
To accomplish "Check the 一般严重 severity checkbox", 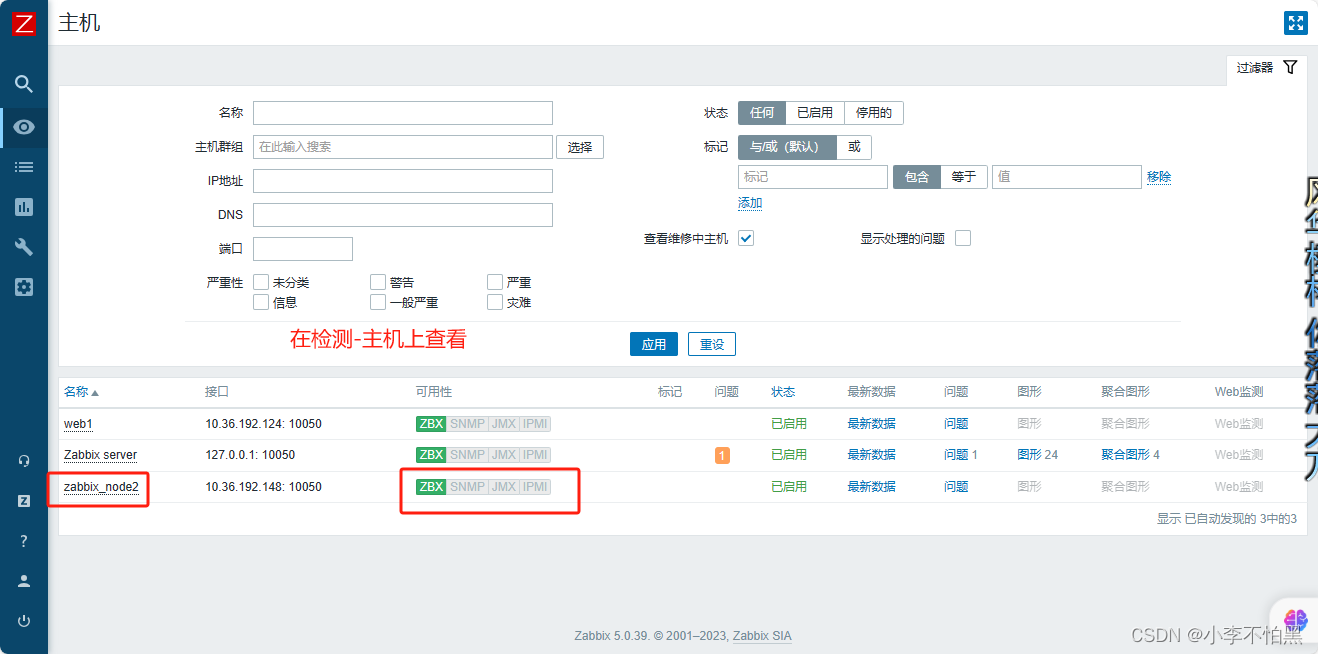I will point(378,302).
